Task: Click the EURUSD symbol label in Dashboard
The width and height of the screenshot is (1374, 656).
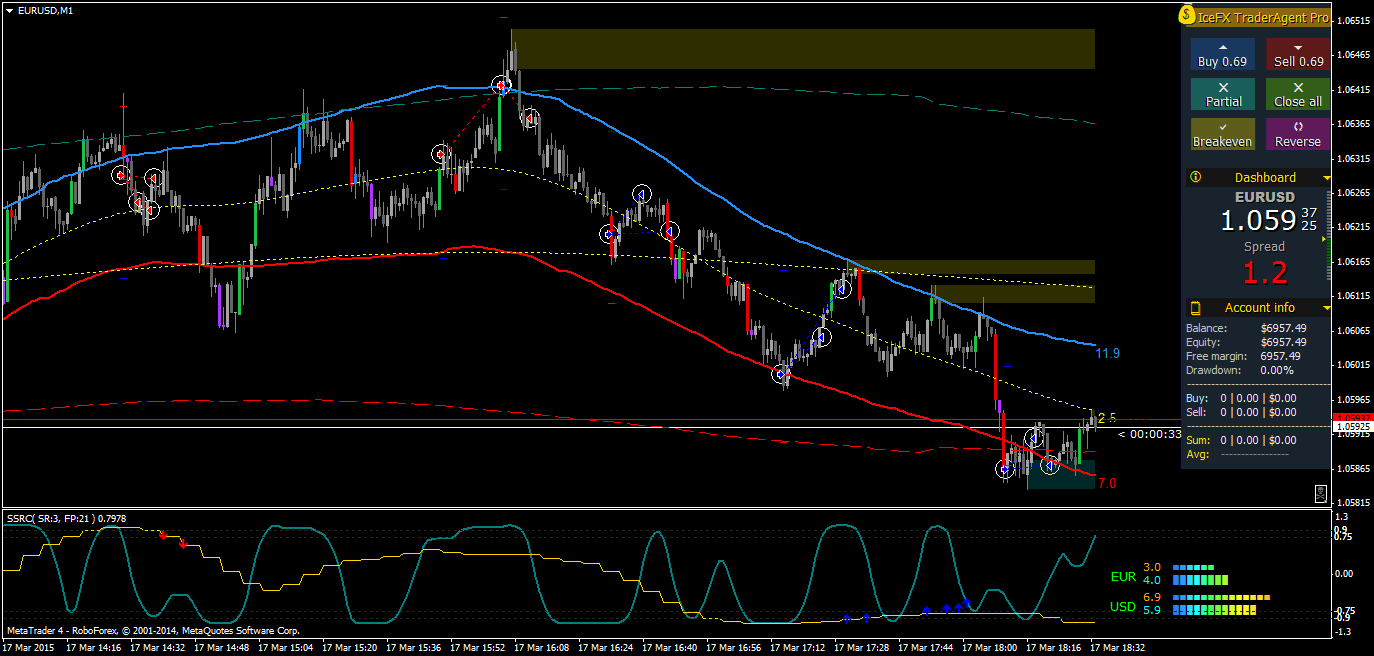Action: click(x=1264, y=197)
